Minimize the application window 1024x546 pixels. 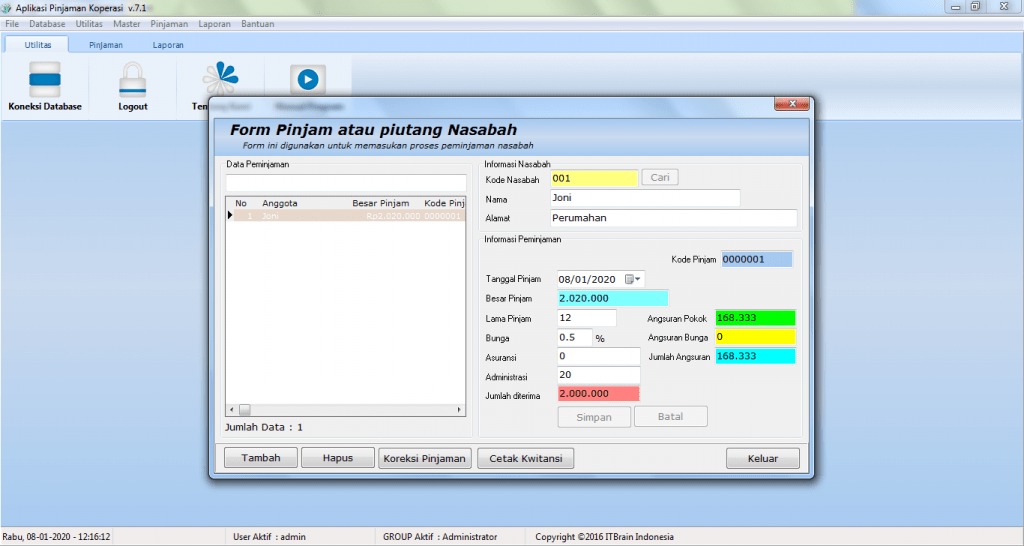click(955, 7)
